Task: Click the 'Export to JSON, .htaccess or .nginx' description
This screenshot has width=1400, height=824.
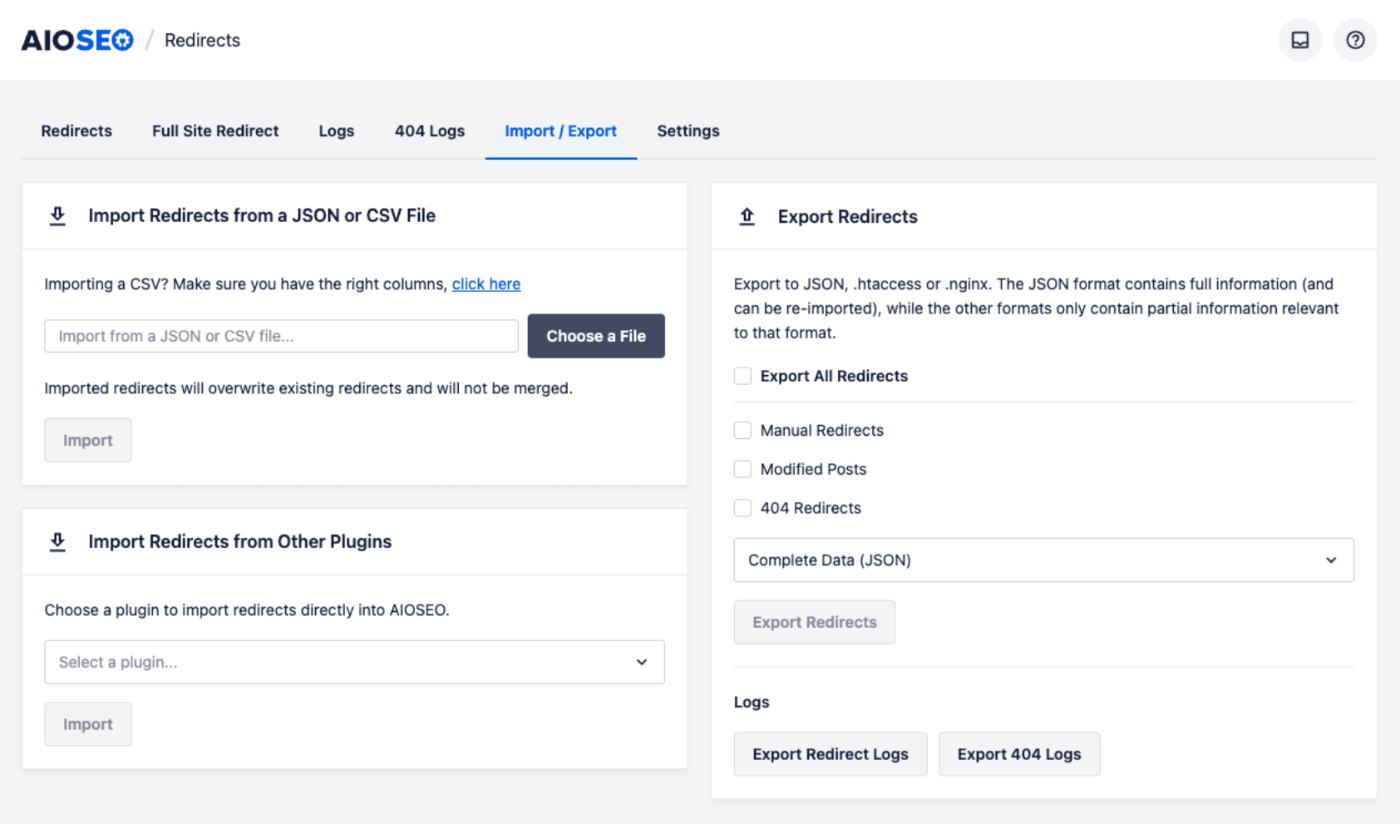Action: 1036,308
